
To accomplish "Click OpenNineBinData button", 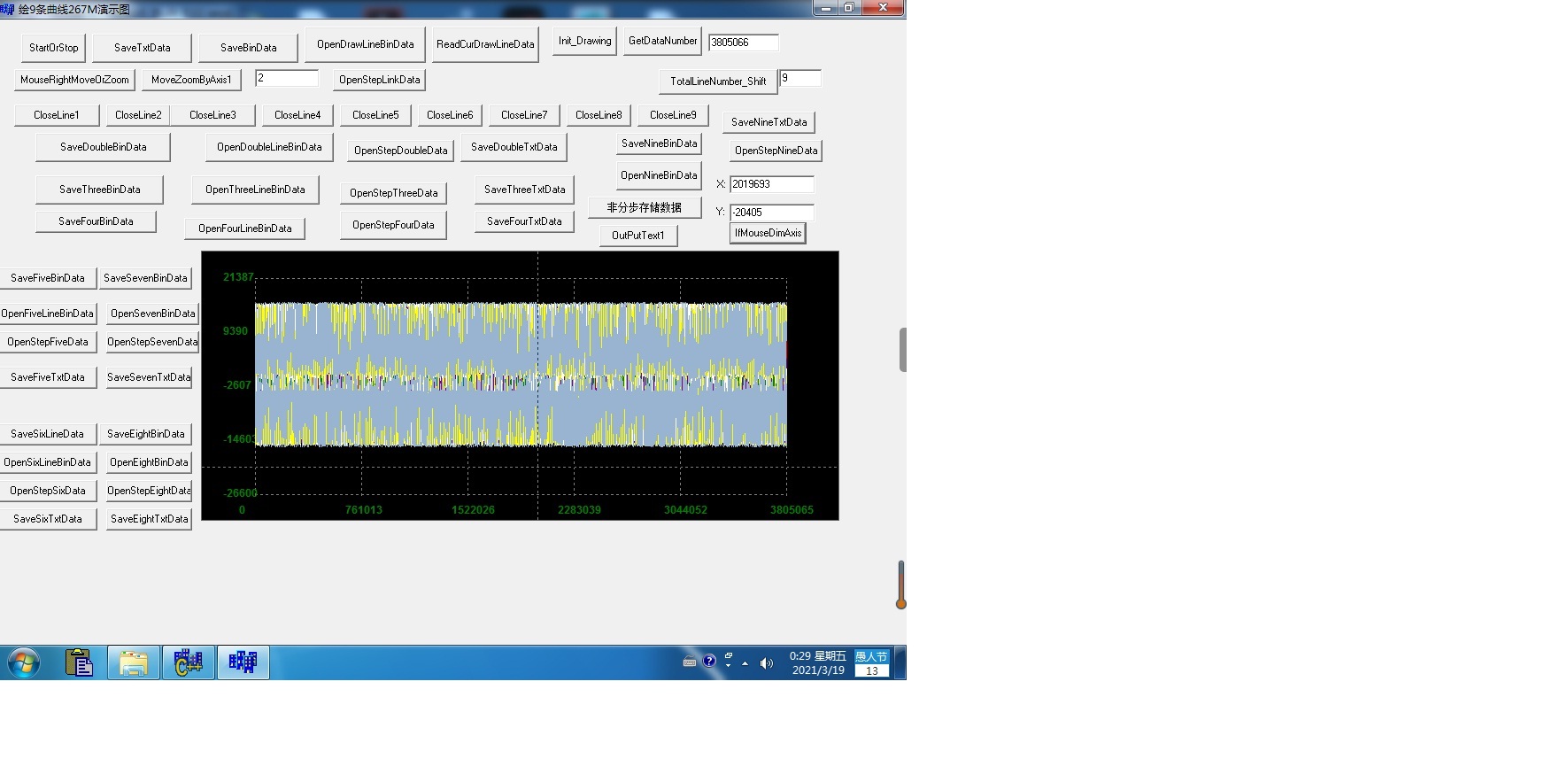I will click(x=660, y=175).
